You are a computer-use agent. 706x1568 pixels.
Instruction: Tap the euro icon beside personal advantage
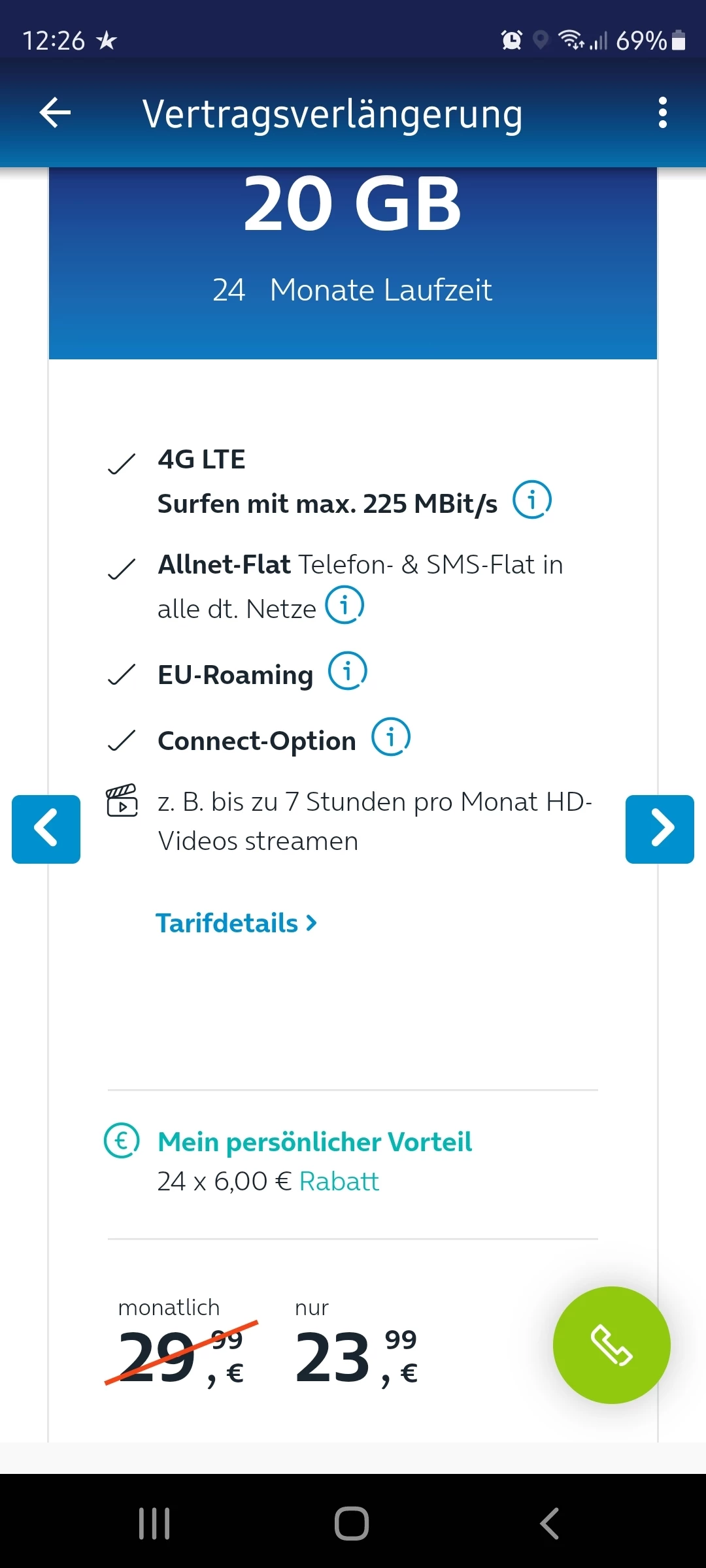pyautogui.click(x=122, y=1141)
